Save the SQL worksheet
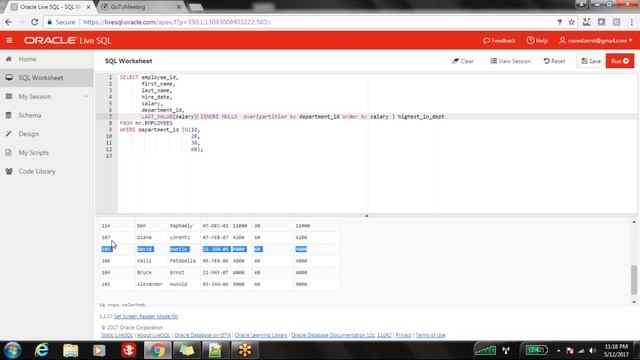640x360 pixels. [x=591, y=61]
